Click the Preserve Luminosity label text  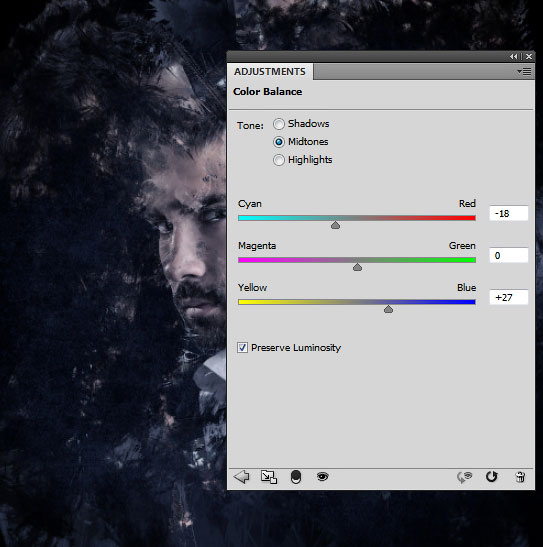coord(296,348)
